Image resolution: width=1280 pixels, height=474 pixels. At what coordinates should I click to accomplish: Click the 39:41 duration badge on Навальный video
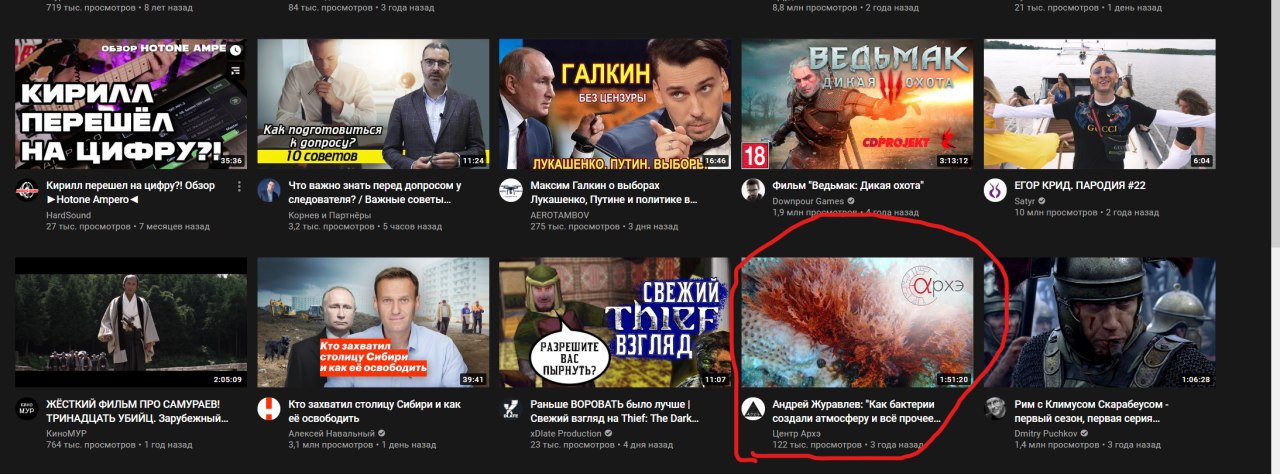pyautogui.click(x=471, y=379)
